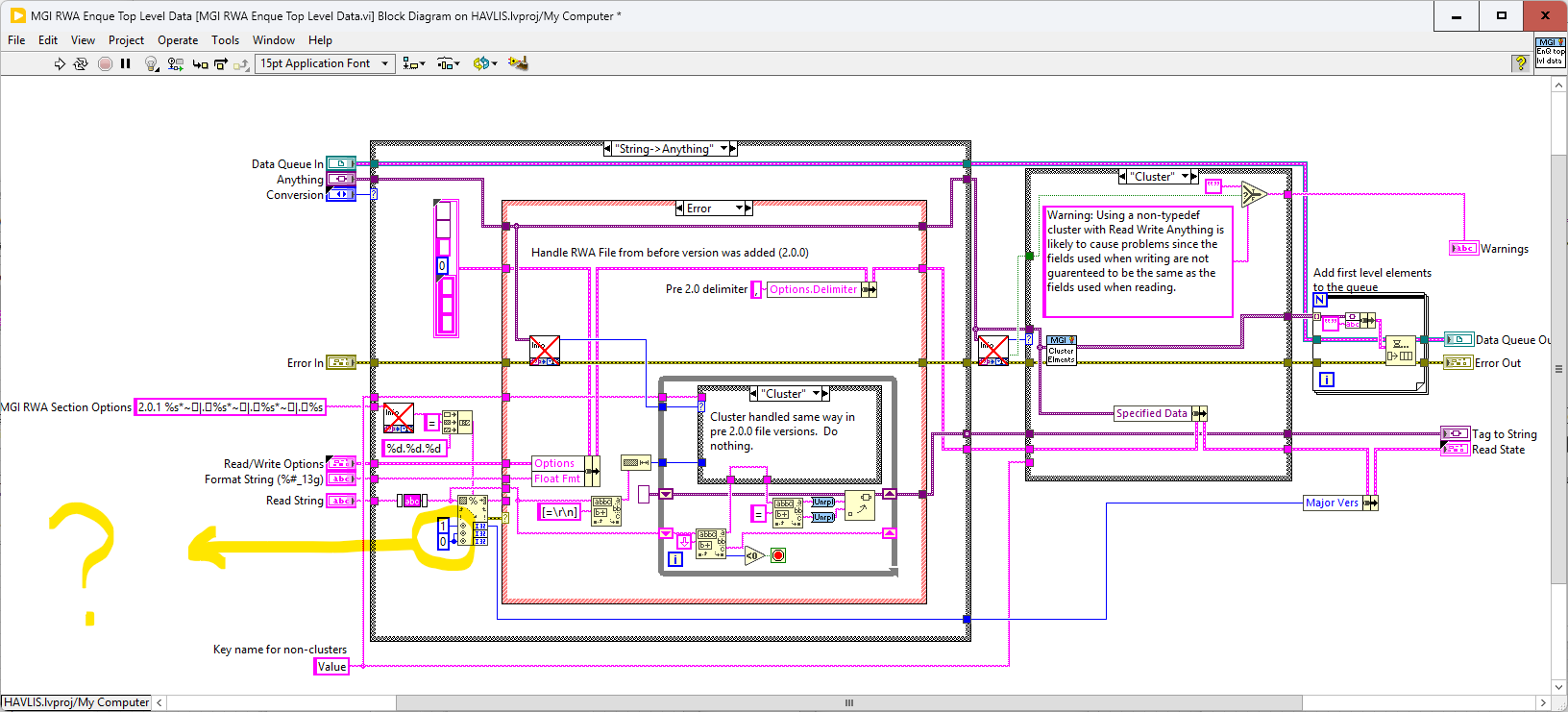This screenshot has width=1568, height=712.
Task: Click the MGI RWA Section Options string constant
Action: click(230, 407)
